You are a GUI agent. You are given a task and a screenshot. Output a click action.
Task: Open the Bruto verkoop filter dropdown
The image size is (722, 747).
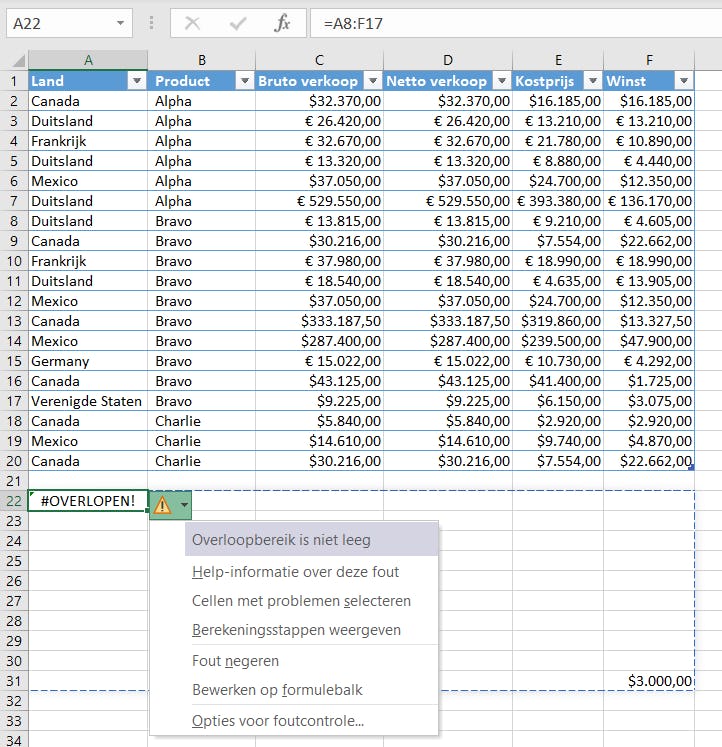pyautogui.click(x=372, y=81)
